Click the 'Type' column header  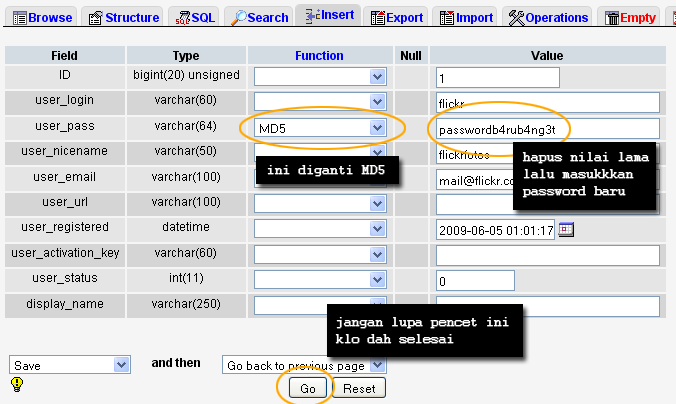(x=186, y=56)
